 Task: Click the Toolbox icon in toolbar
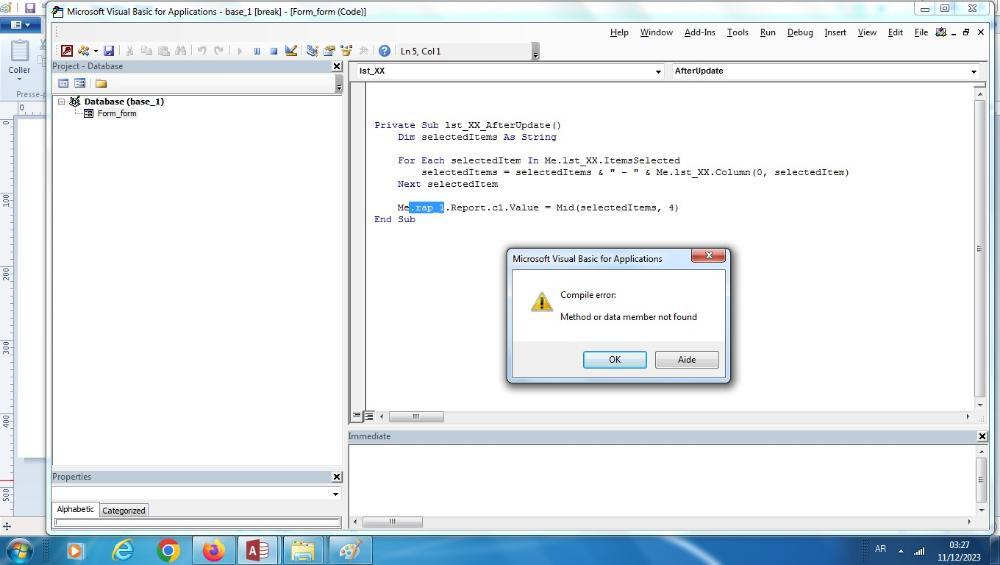364,51
